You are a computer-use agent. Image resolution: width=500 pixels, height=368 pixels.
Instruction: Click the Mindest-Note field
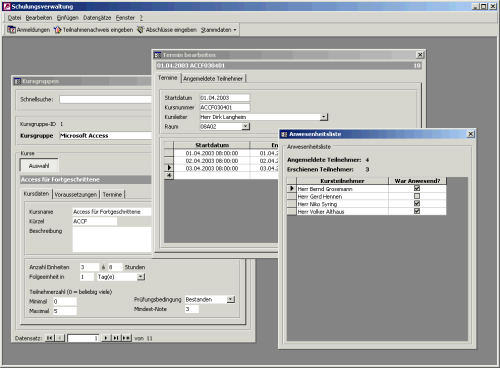(x=192, y=309)
